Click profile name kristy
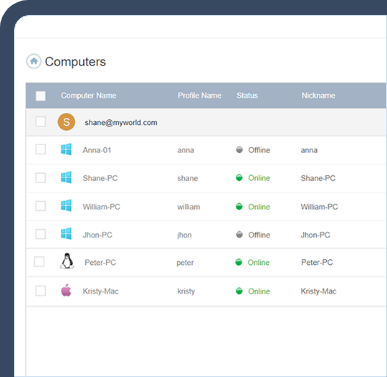The image size is (387, 377). tap(186, 292)
